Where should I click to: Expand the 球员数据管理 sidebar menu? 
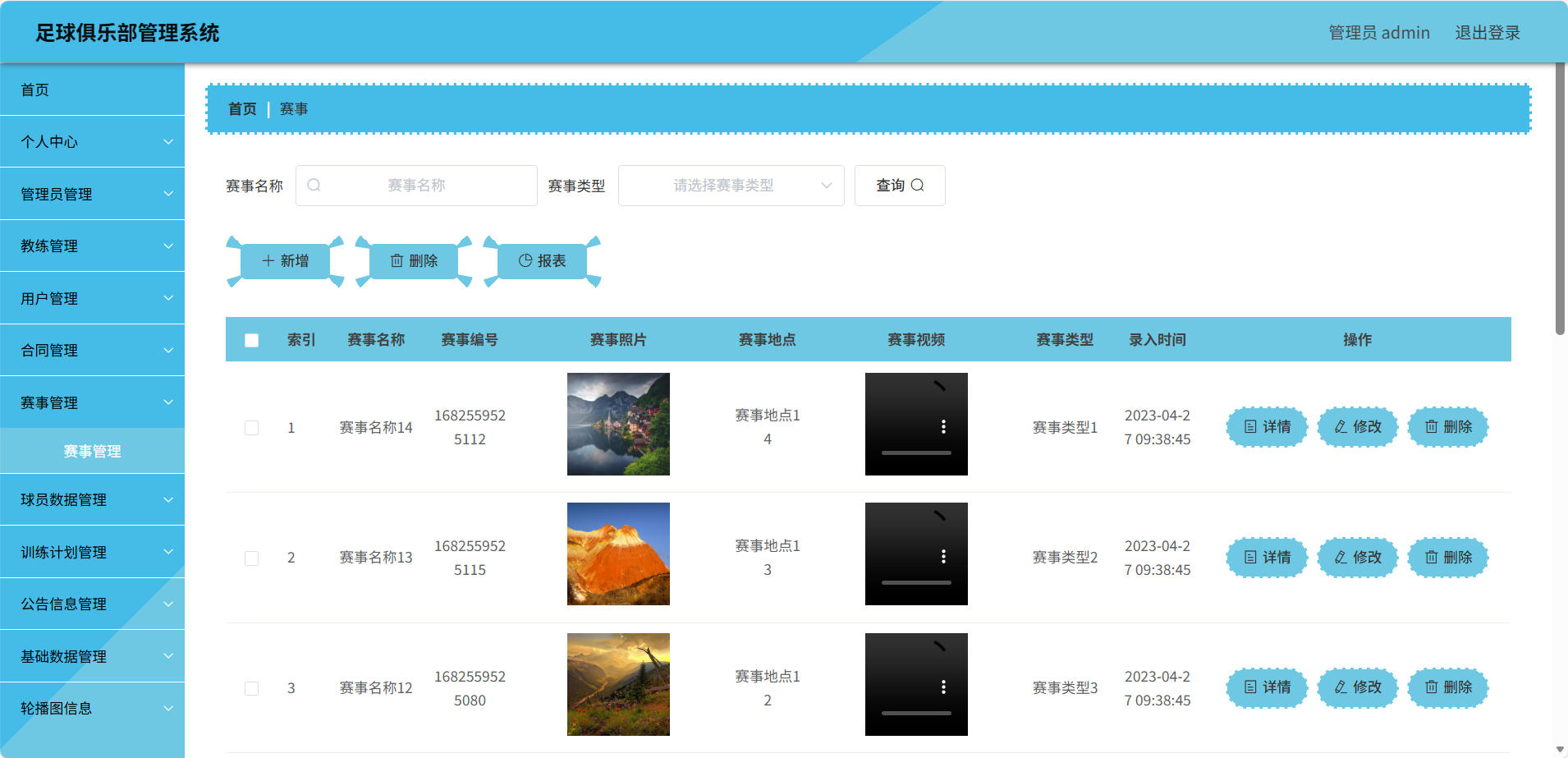tap(92, 499)
